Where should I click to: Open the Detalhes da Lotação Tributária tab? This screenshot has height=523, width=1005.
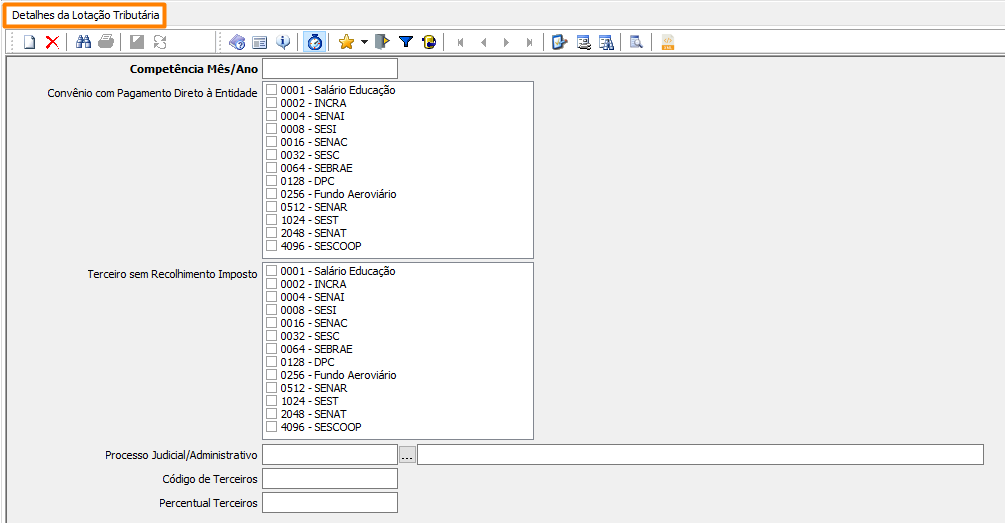point(83,15)
